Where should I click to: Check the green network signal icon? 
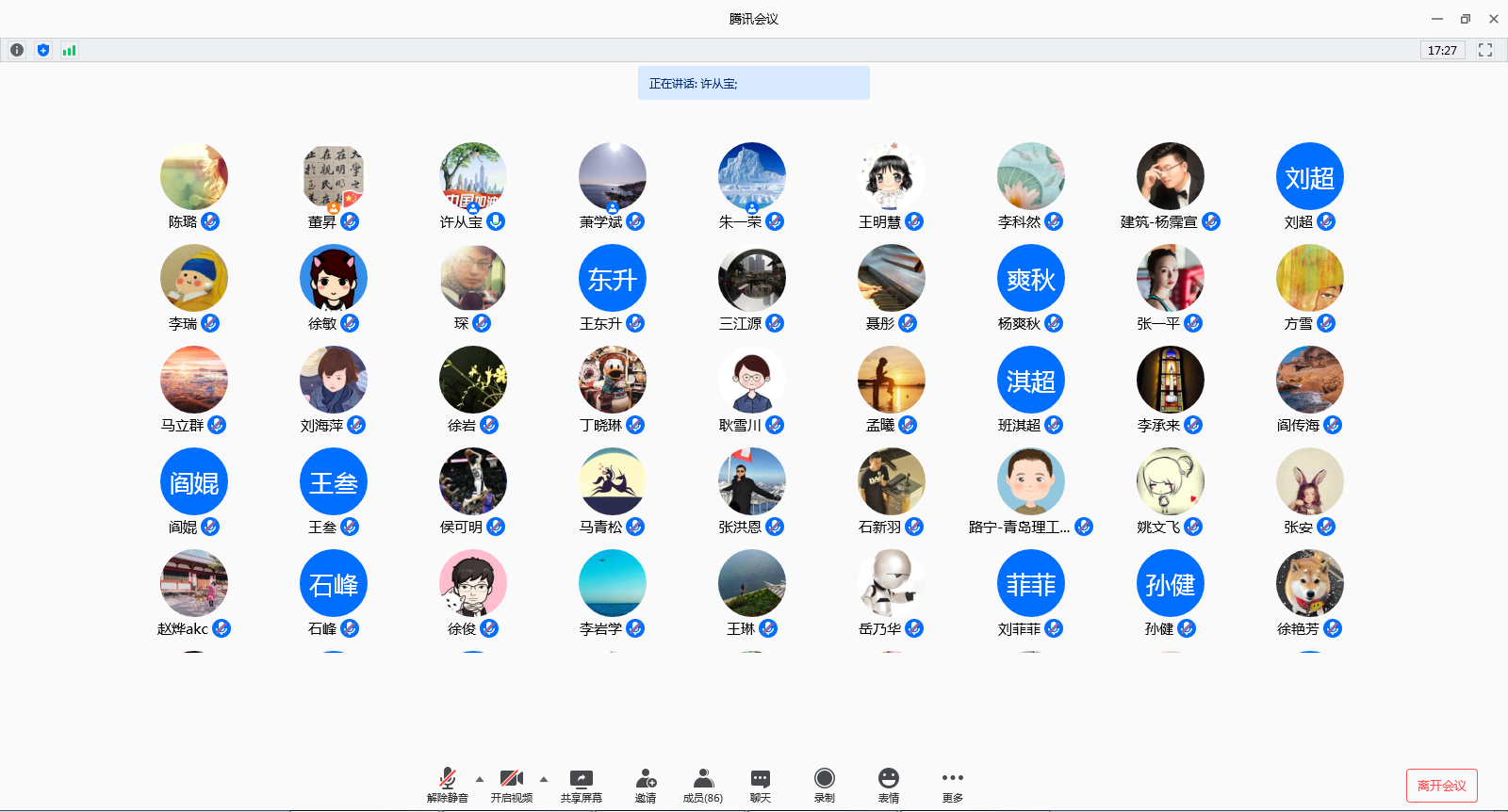click(x=69, y=50)
